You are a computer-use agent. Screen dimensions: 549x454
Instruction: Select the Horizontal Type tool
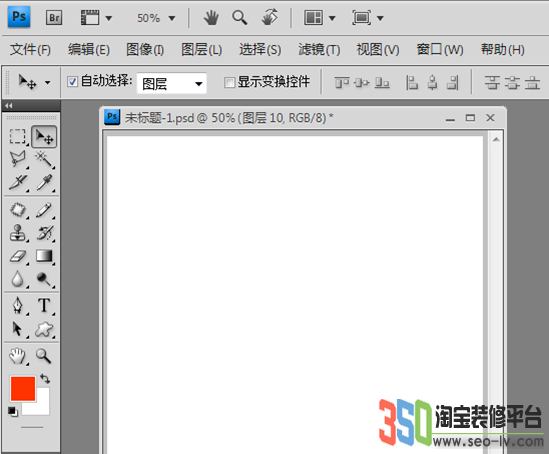pyautogui.click(x=44, y=305)
